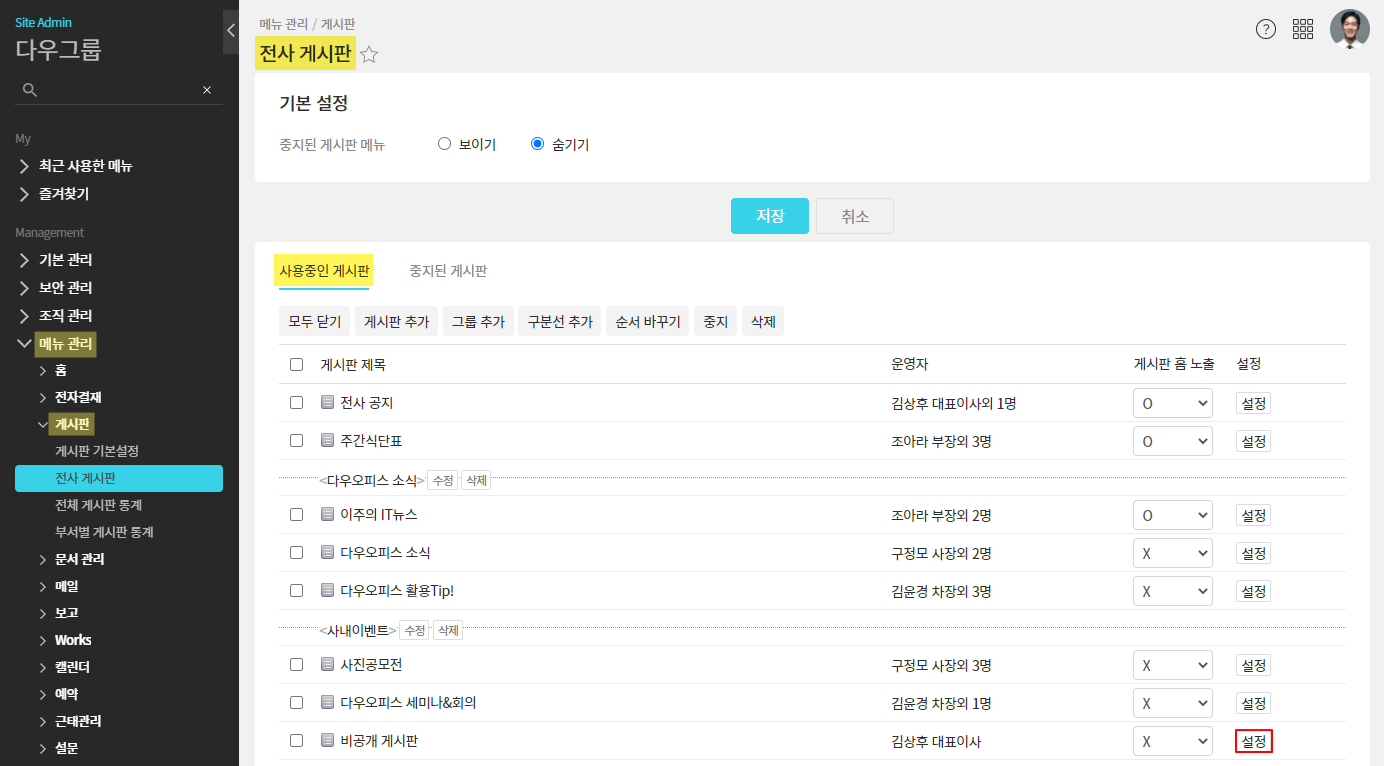Open the apps grid icon
This screenshot has width=1384, height=766.
[x=1303, y=29]
